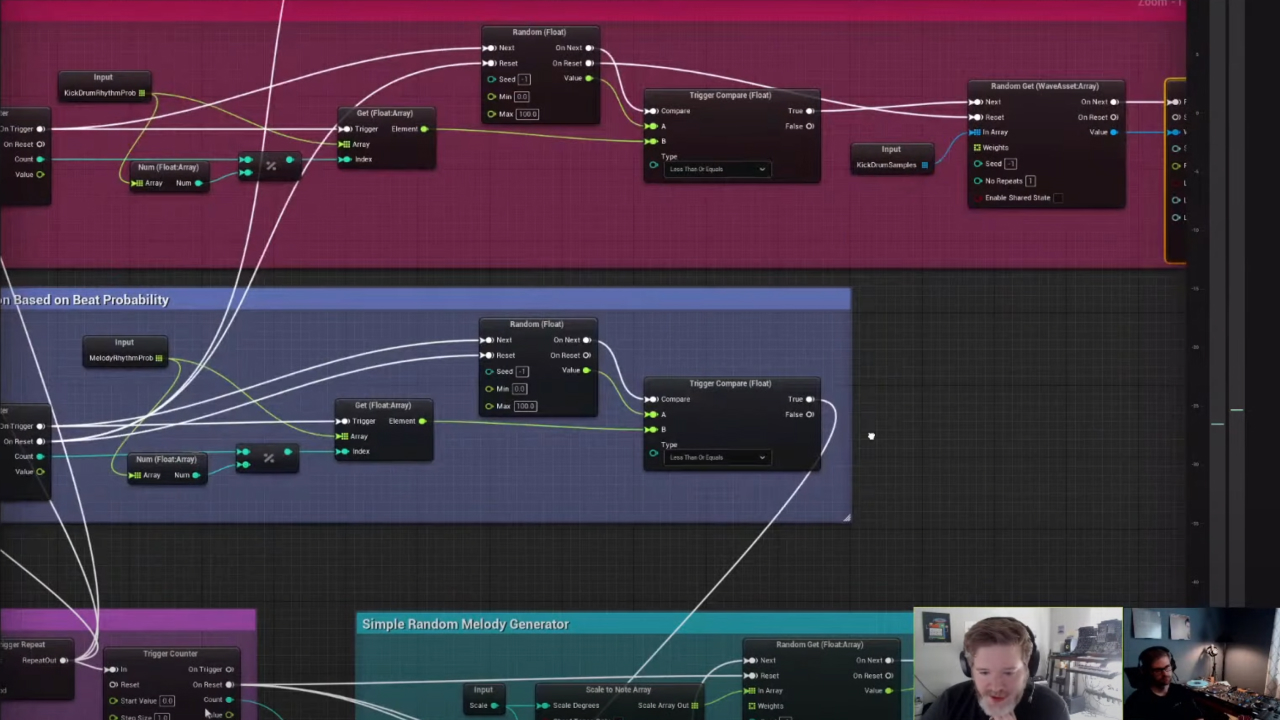This screenshot has height=720, width=1280.
Task: Click the Reset trigger pin on Random (Float)
Action: 490,63
